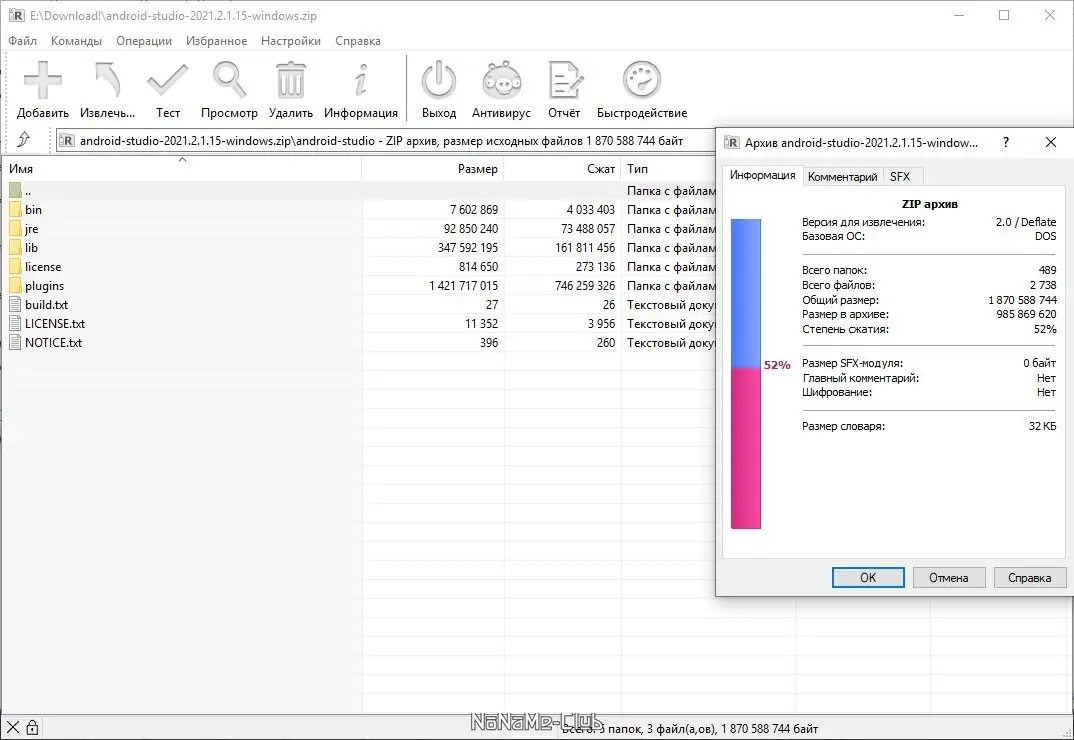Select the plugins size 1 421 717 015
Viewport: 1074px width, 740px height.
coord(463,286)
